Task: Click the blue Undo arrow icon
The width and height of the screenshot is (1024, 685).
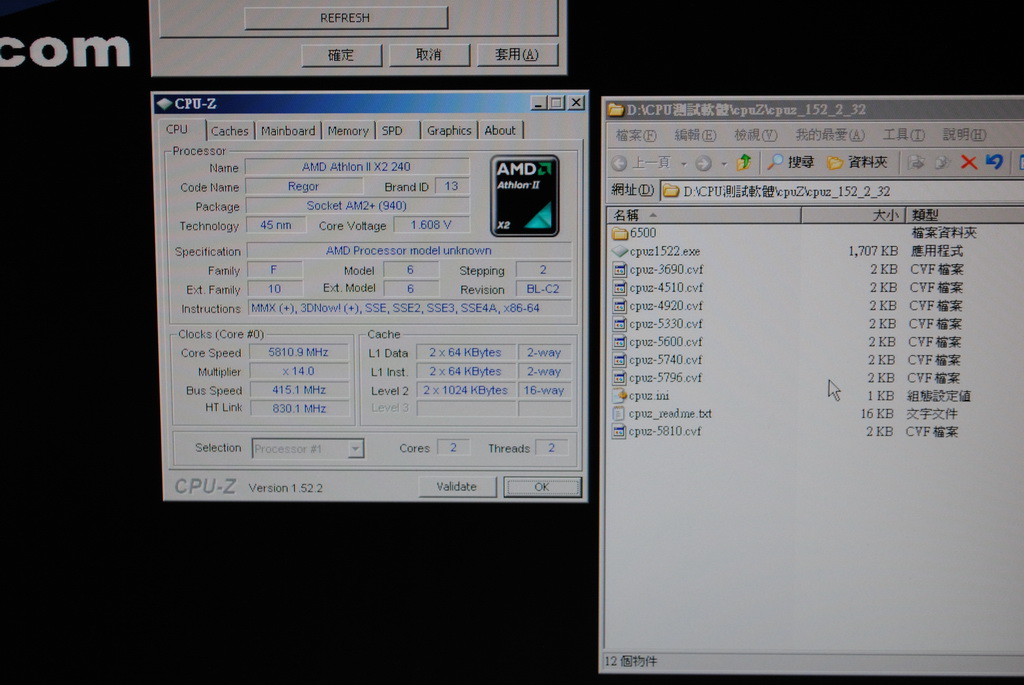Action: [x=995, y=161]
